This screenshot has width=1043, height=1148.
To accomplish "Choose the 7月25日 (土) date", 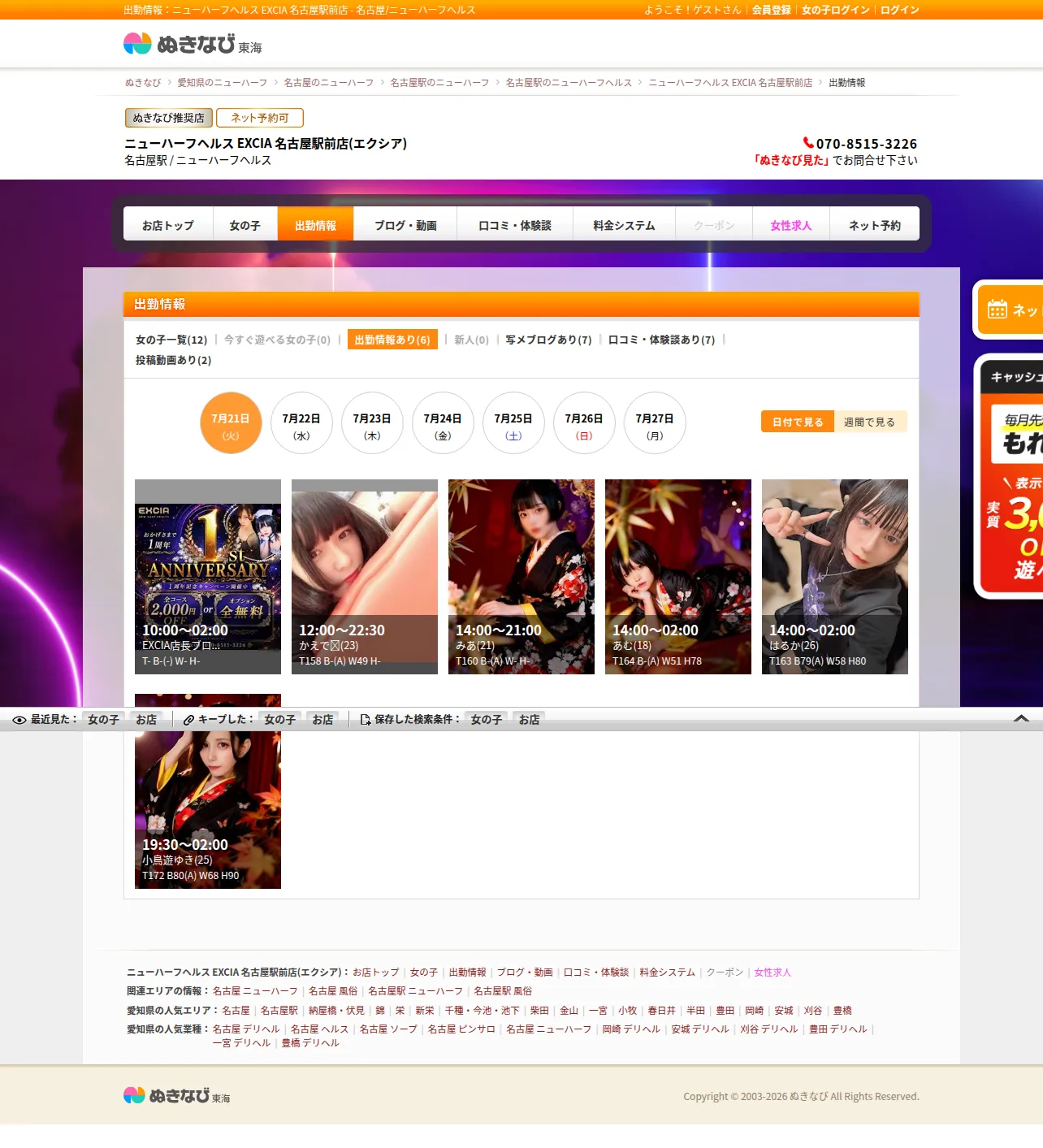I will [x=513, y=423].
